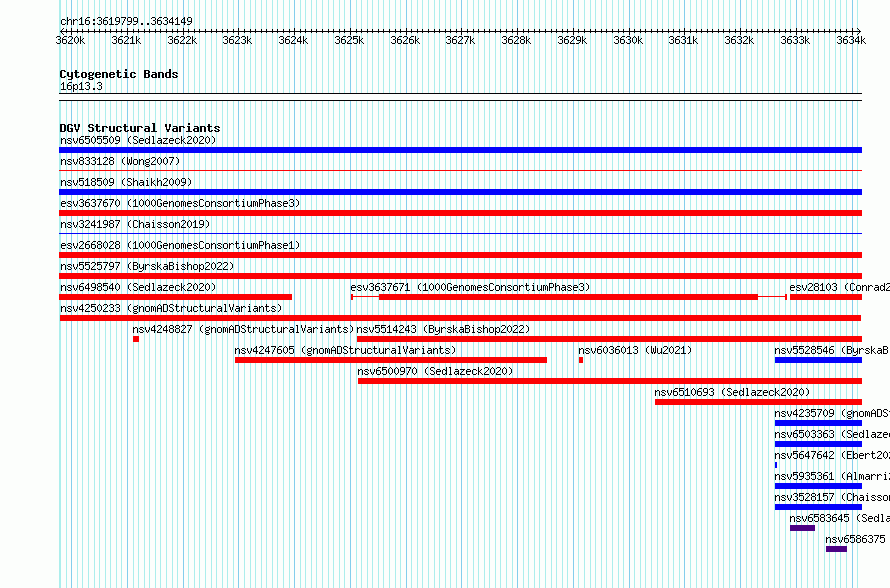Image resolution: width=890 pixels, height=588 pixels.
Task: Open the nsv6503363 label
Action: point(832,434)
